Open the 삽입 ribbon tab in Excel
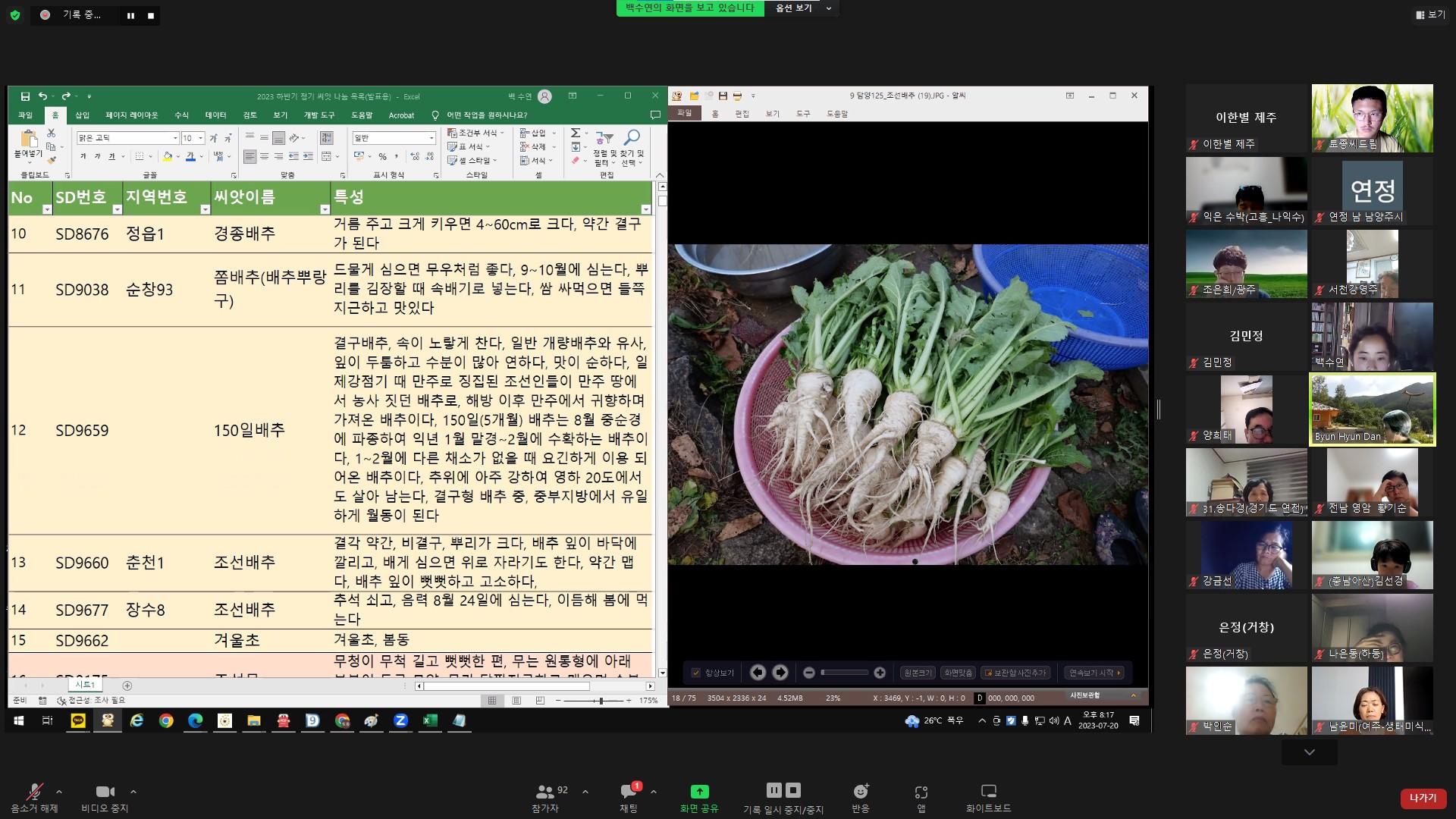This screenshot has height=819, width=1456. pos(83,115)
